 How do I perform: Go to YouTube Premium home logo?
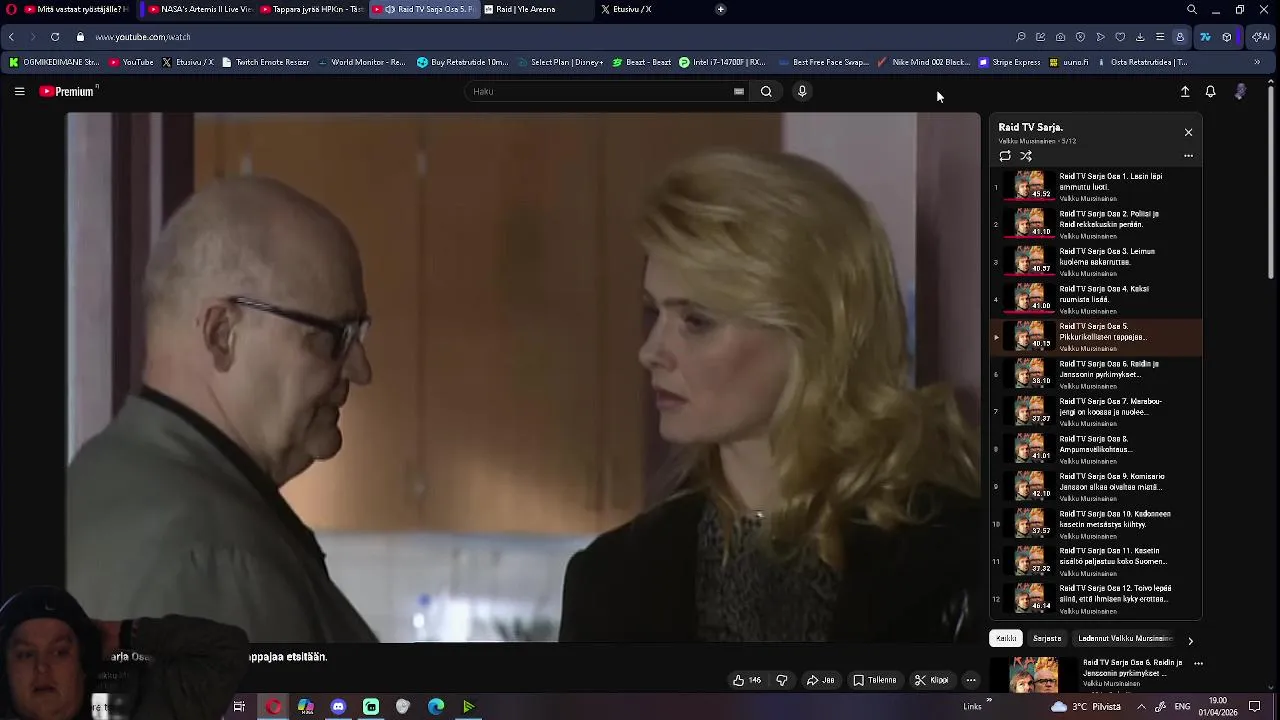pyautogui.click(x=68, y=91)
